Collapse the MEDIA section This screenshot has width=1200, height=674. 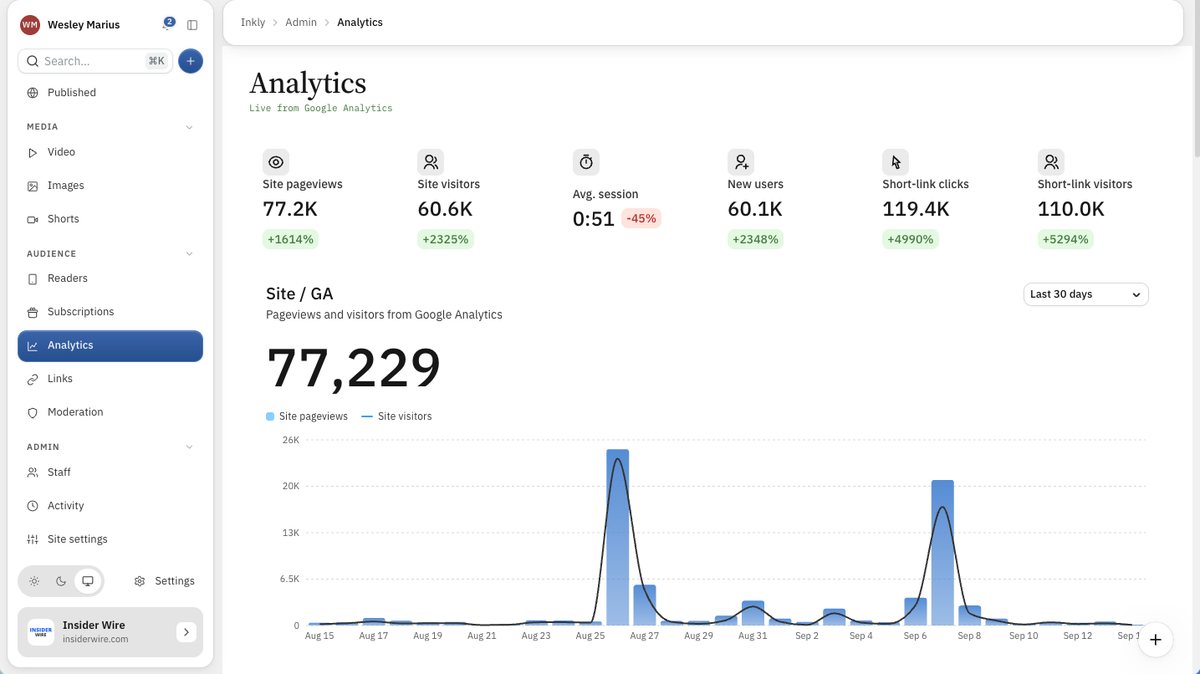tap(189, 127)
